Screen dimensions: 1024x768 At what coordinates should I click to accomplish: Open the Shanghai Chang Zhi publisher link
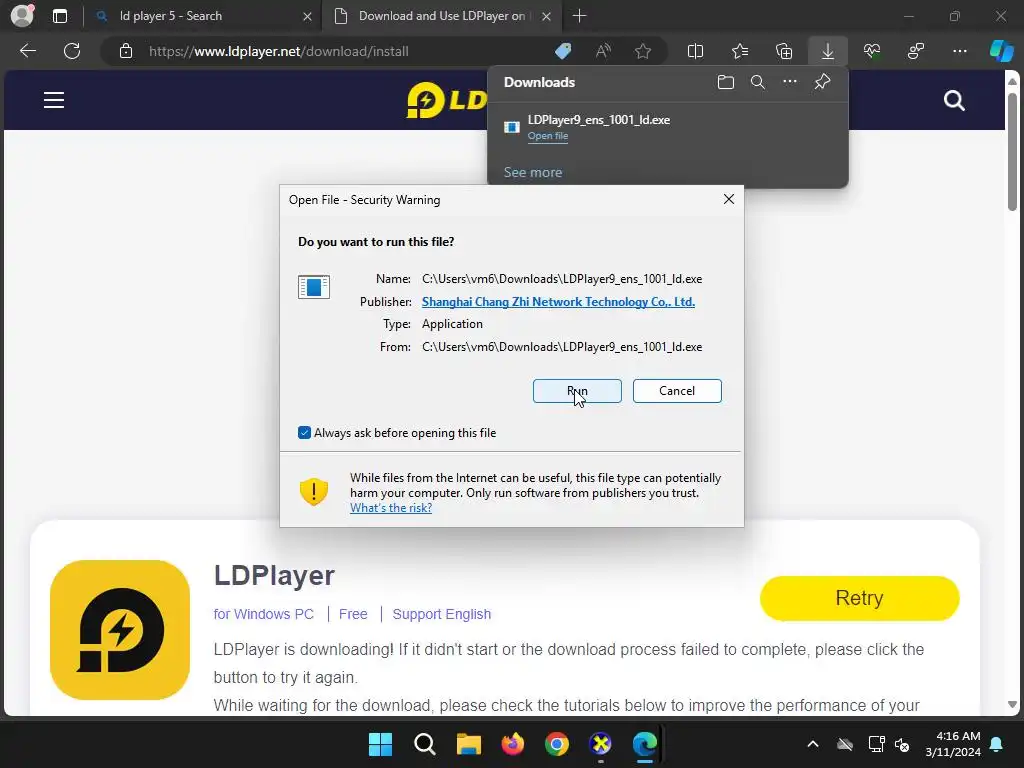tap(558, 302)
